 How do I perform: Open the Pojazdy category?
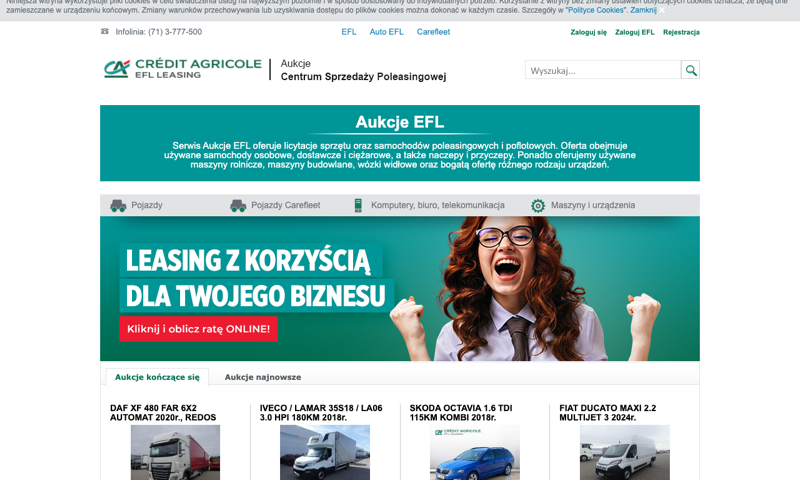pyautogui.click(x=146, y=205)
